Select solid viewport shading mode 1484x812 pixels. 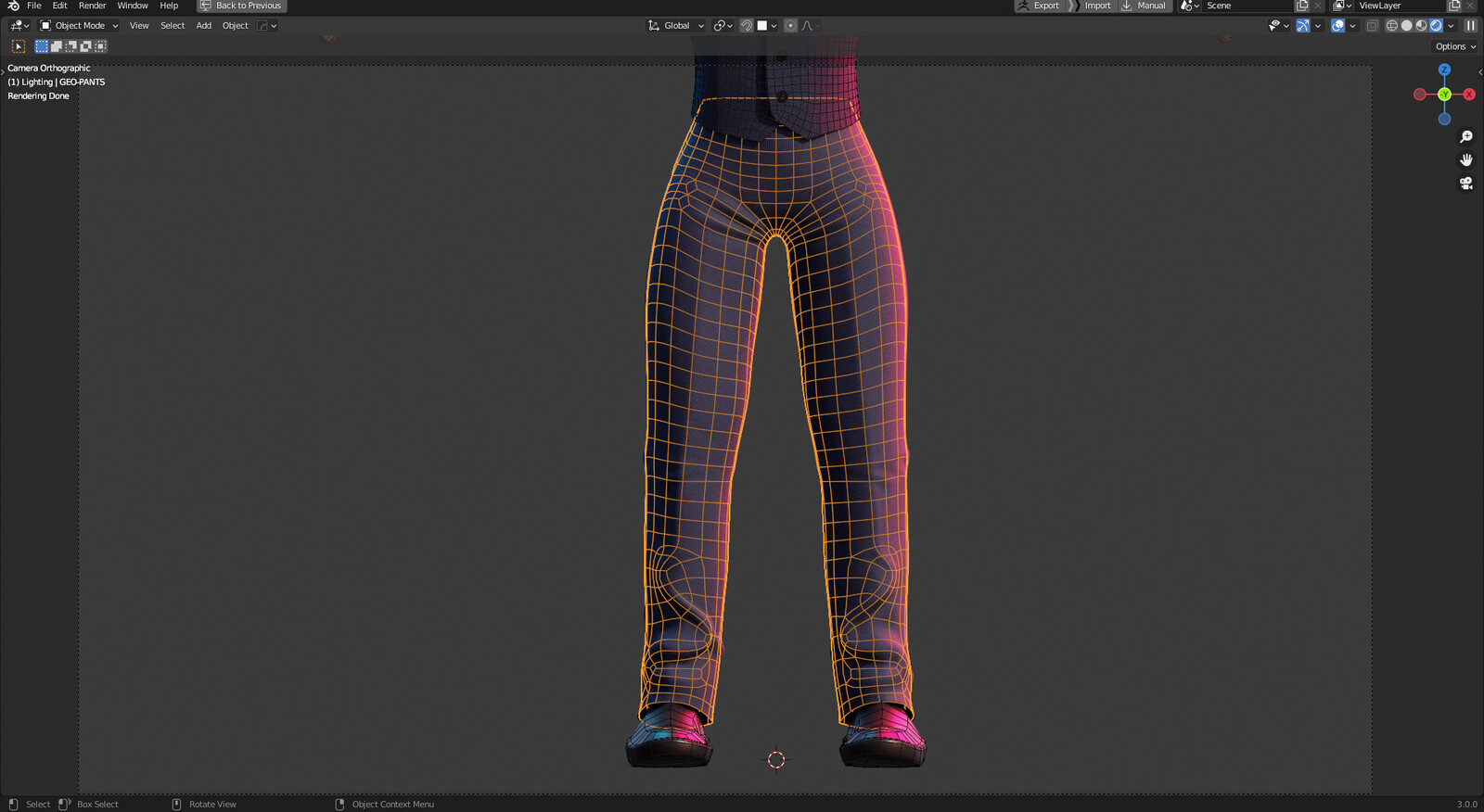[1406, 26]
